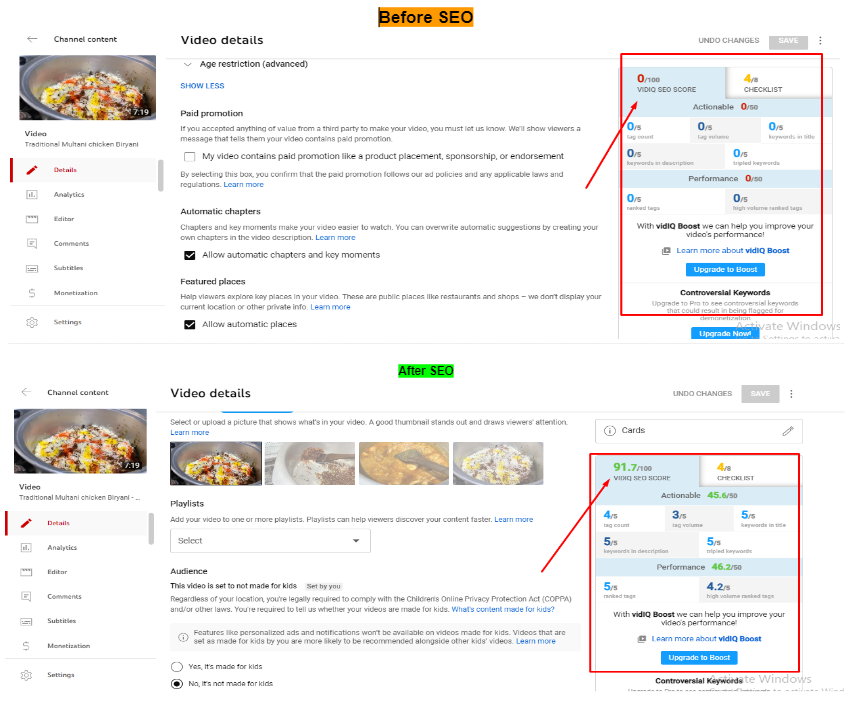Open Editor icon in After SEO sidebar
This screenshot has height=722, width=865.
click(x=26, y=572)
